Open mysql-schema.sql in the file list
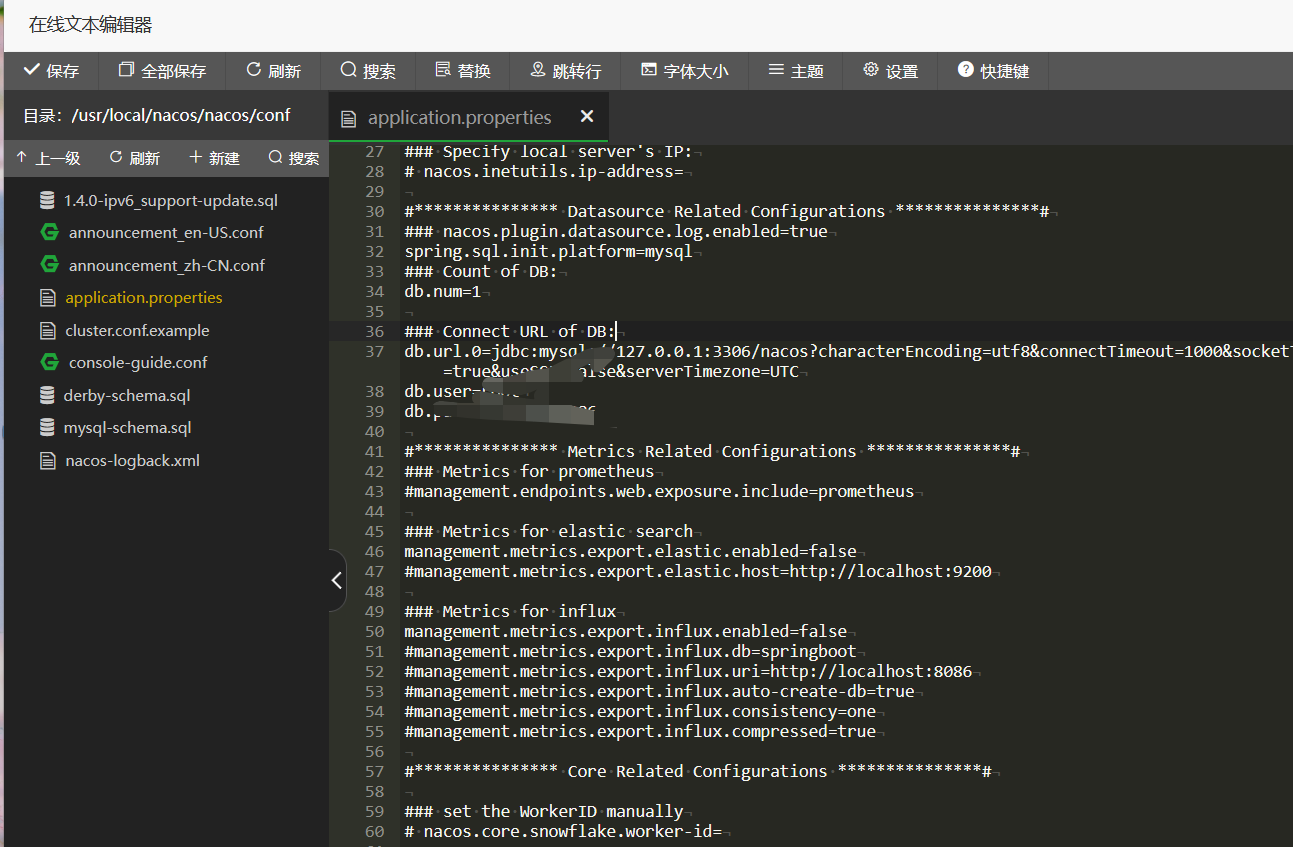Screen dimensions: 1293x847 127,428
